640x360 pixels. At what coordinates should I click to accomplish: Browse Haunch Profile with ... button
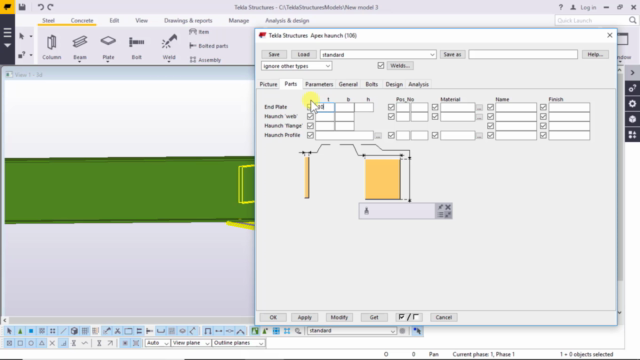pos(378,136)
